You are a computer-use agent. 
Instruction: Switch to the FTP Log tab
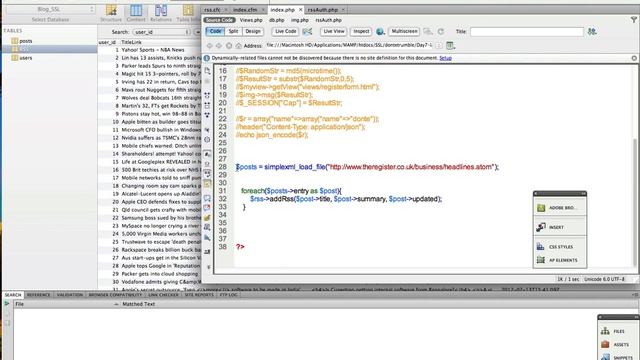229,295
